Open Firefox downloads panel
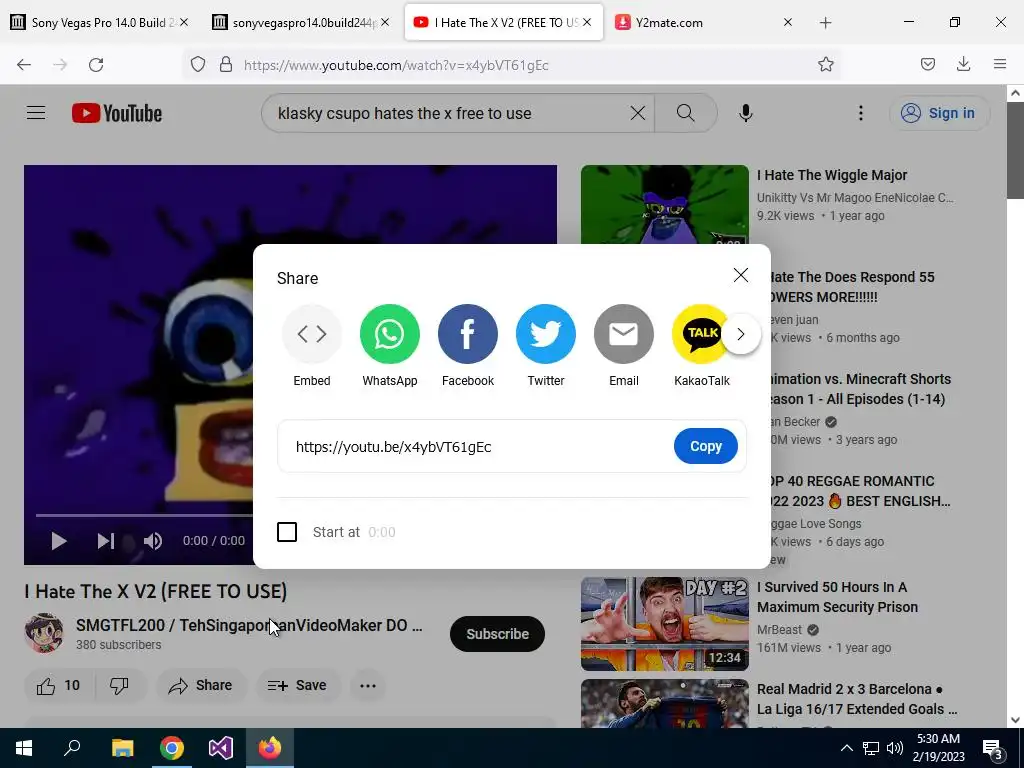The height and width of the screenshot is (768, 1024). [x=963, y=64]
